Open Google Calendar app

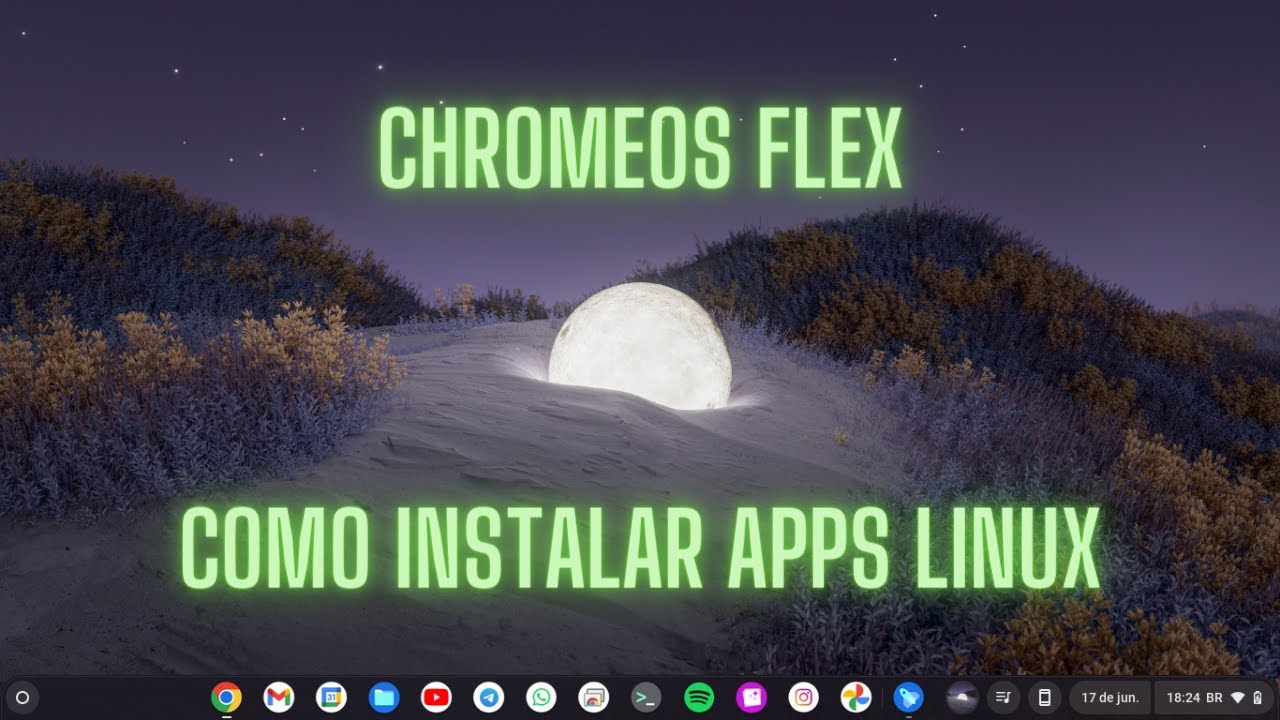[331, 697]
